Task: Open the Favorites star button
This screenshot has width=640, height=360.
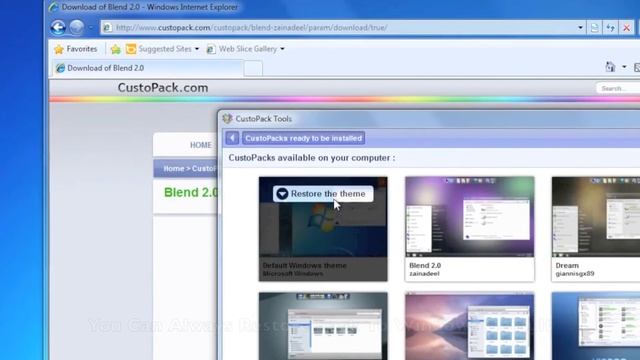Action: tap(76, 49)
